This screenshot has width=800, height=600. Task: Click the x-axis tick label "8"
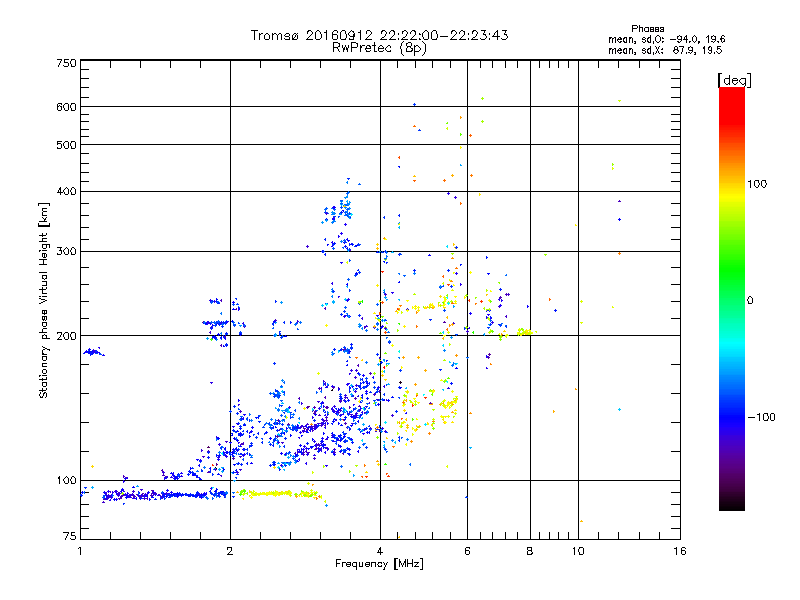click(x=530, y=551)
